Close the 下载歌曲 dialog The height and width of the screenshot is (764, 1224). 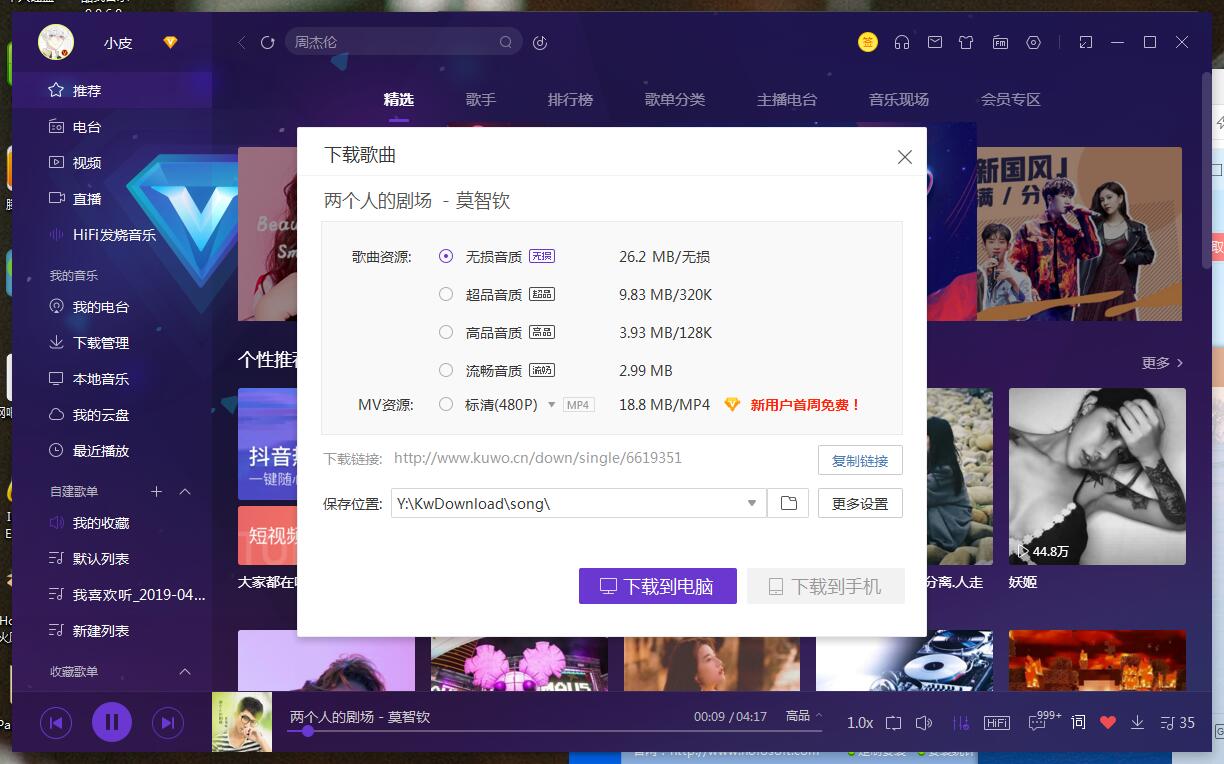tap(905, 157)
